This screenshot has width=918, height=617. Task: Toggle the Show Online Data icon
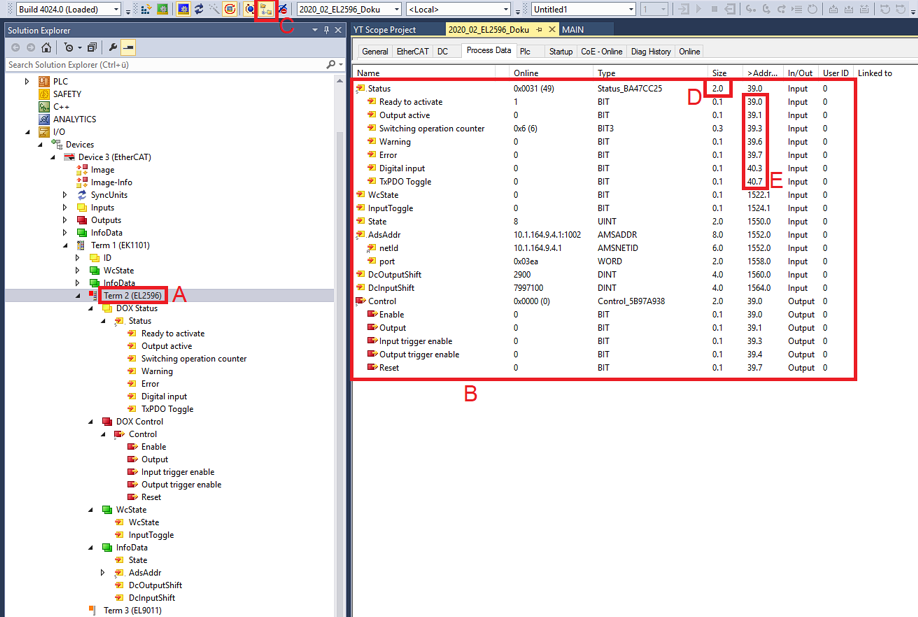[250, 9]
